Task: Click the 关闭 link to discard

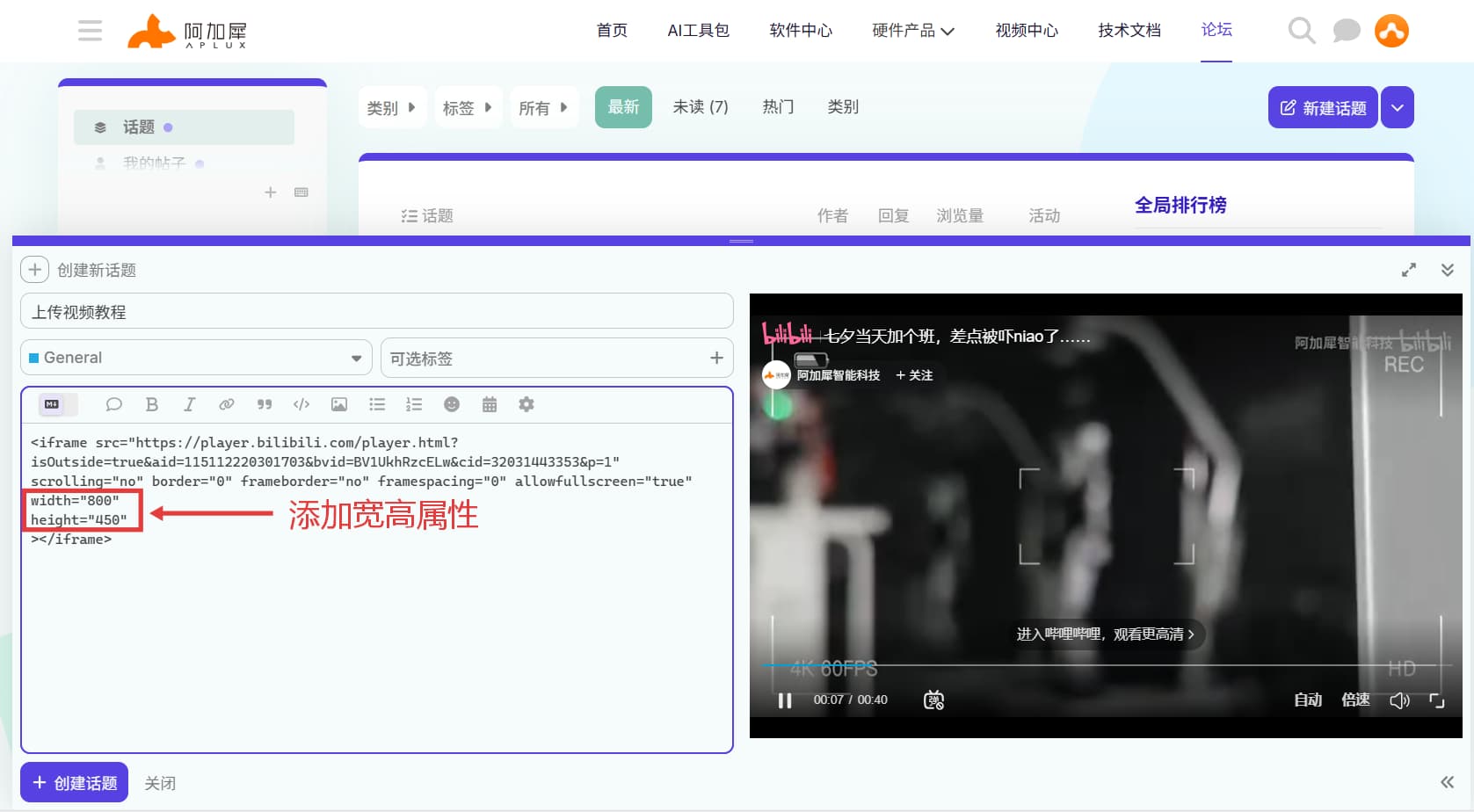Action: tap(160, 783)
